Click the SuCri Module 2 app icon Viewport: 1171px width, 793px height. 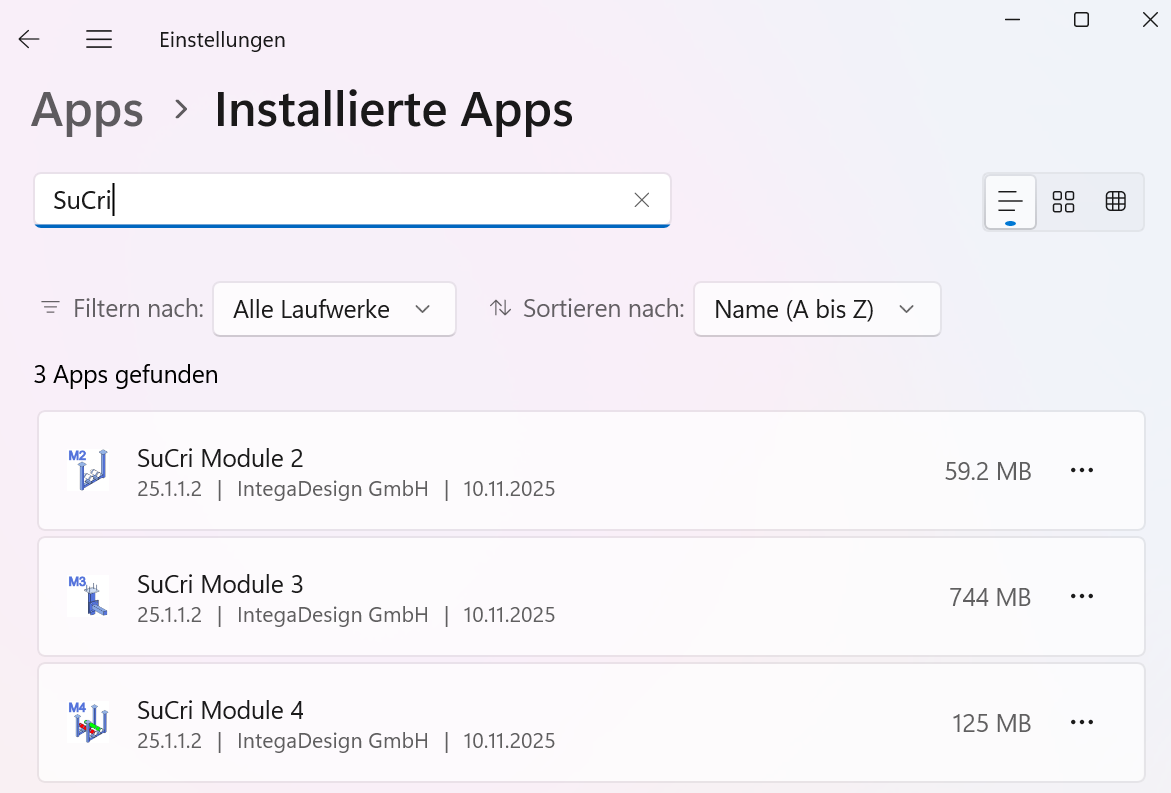[x=88, y=470]
